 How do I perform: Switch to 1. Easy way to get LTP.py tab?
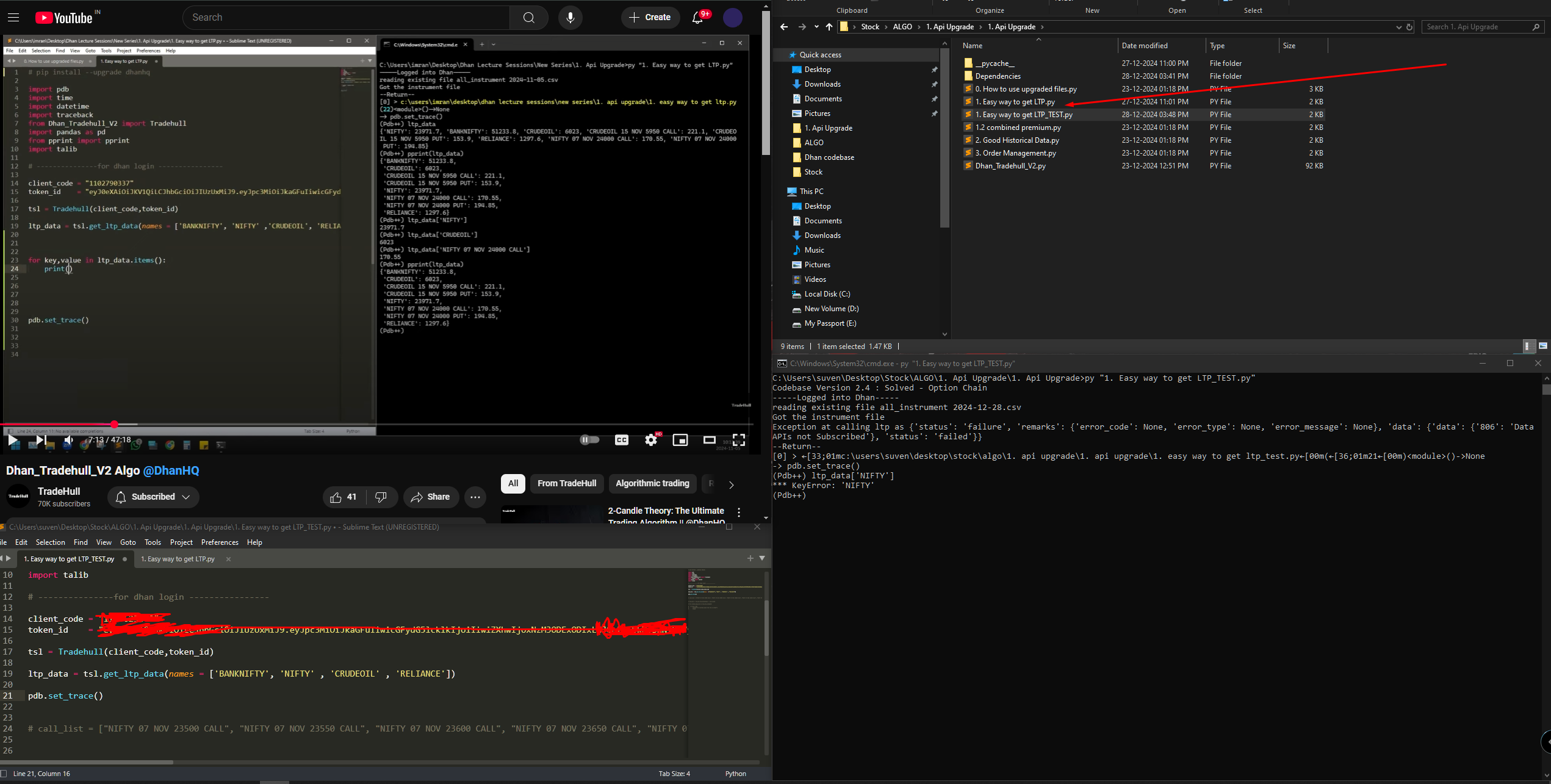click(178, 559)
